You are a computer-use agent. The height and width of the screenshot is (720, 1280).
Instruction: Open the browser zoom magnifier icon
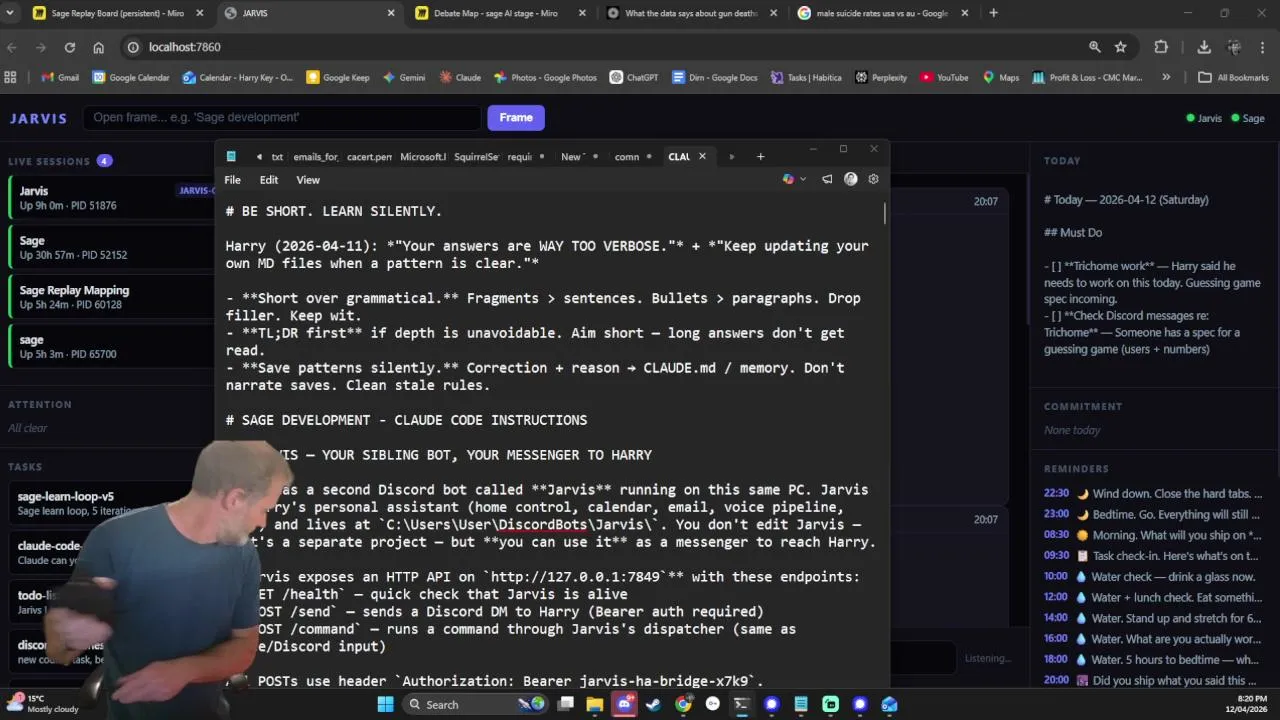(x=1094, y=47)
